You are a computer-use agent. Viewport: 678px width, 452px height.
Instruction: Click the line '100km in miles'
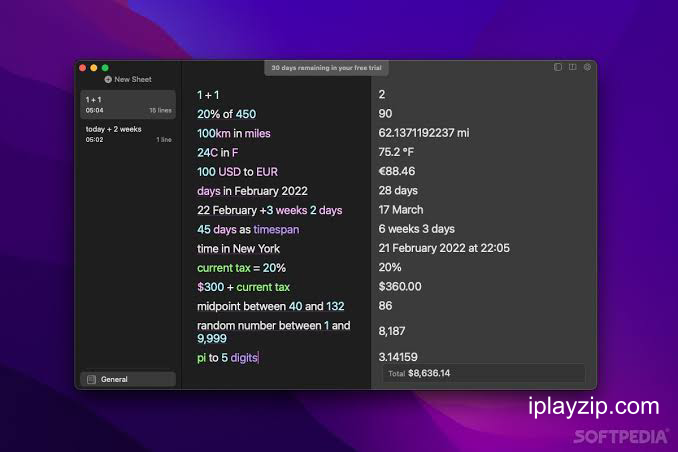click(x=234, y=133)
